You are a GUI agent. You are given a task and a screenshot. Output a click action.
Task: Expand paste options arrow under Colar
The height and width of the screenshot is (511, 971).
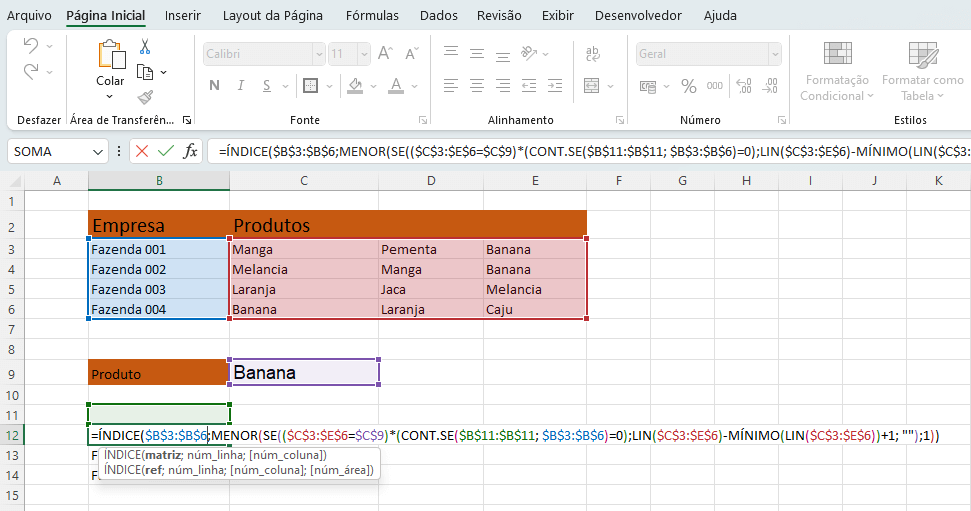tap(110, 97)
